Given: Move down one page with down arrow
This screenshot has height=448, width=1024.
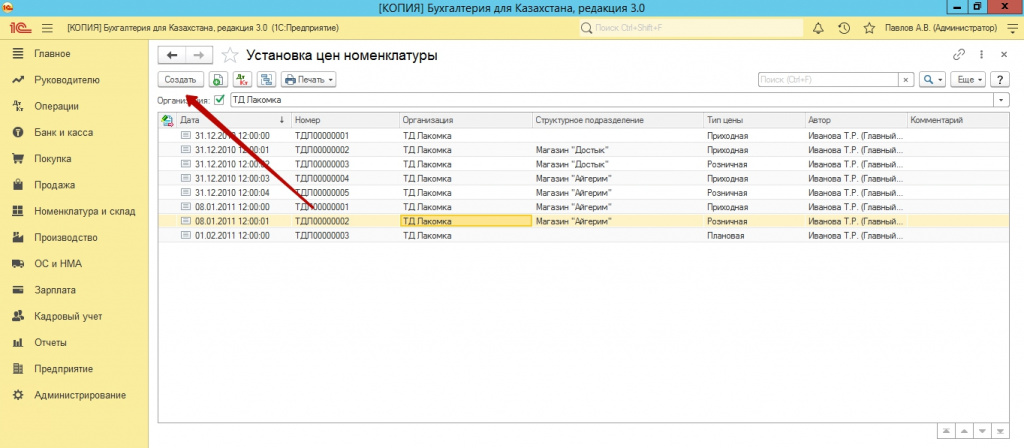Looking at the screenshot, I should click(982, 432).
